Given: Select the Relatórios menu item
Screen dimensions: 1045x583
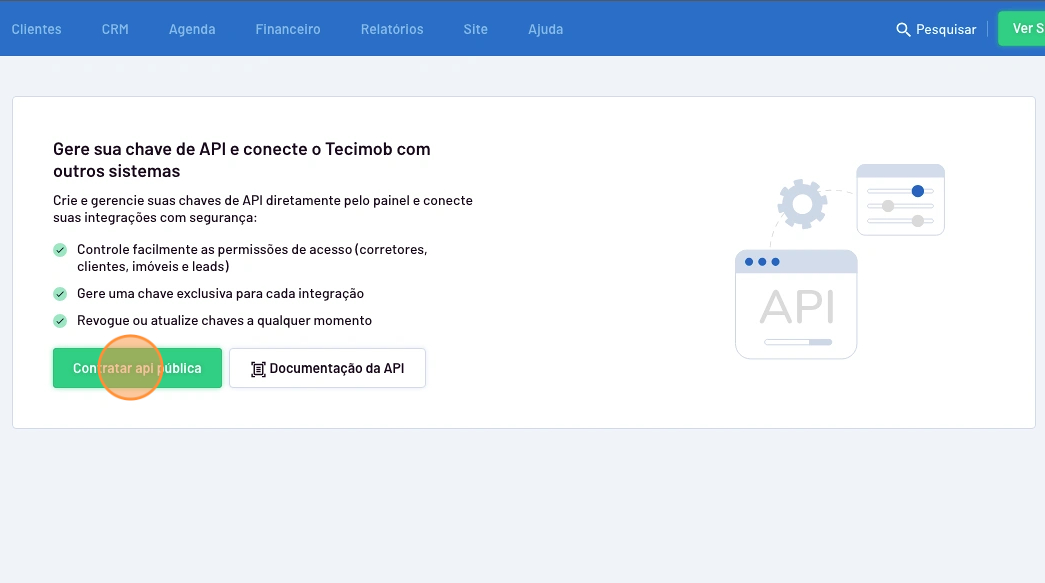Looking at the screenshot, I should click(x=392, y=29).
